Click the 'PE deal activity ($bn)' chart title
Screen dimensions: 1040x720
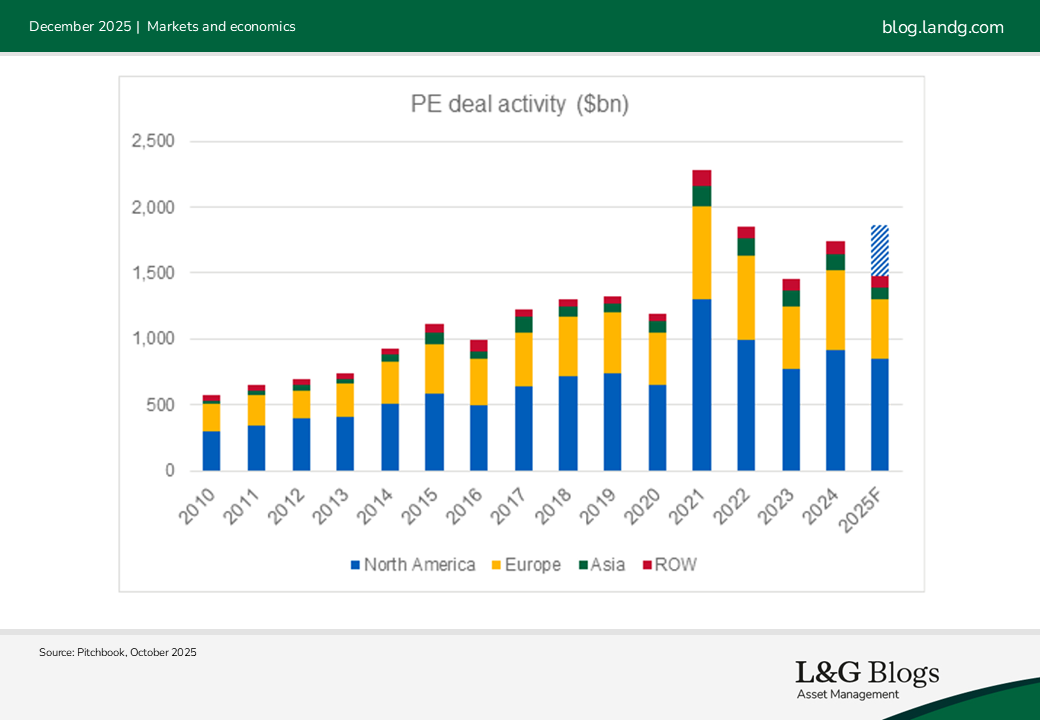click(519, 104)
